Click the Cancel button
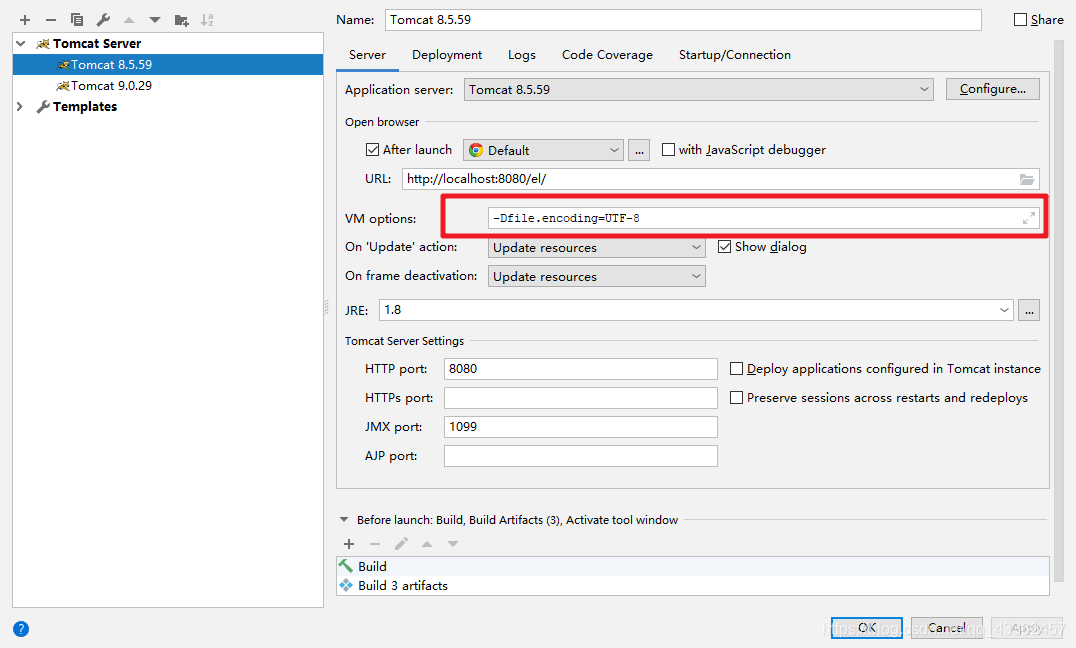The width and height of the screenshot is (1076, 648). (946, 628)
